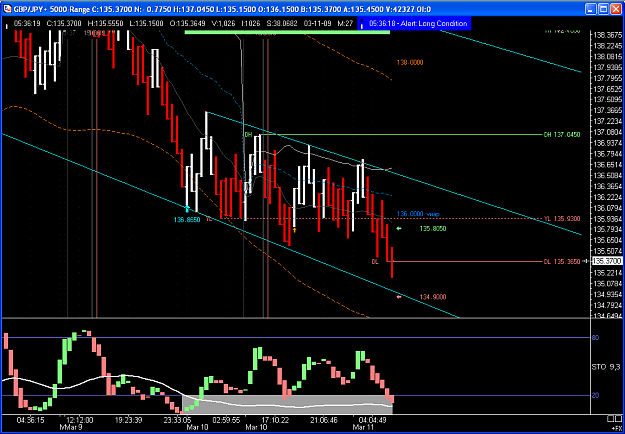Click 'M:27' in the info bar
The height and width of the screenshot is (434, 625).
click(x=345, y=24)
